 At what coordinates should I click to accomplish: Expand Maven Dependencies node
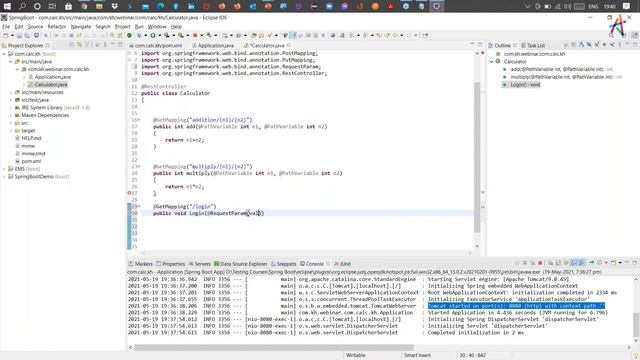[11, 116]
